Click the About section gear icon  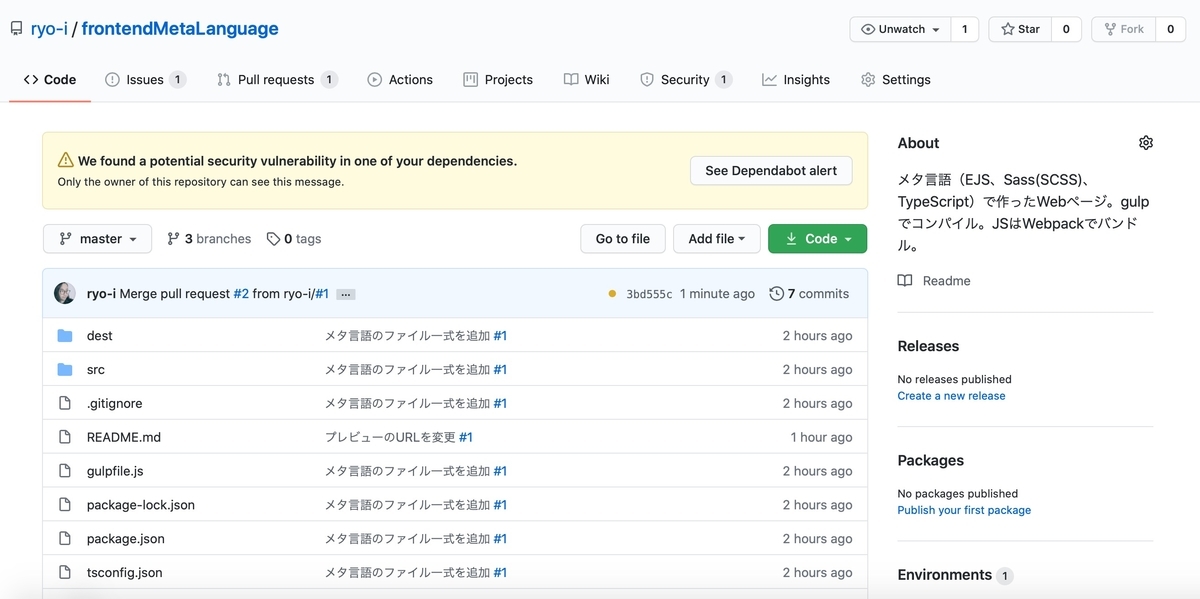(x=1146, y=143)
